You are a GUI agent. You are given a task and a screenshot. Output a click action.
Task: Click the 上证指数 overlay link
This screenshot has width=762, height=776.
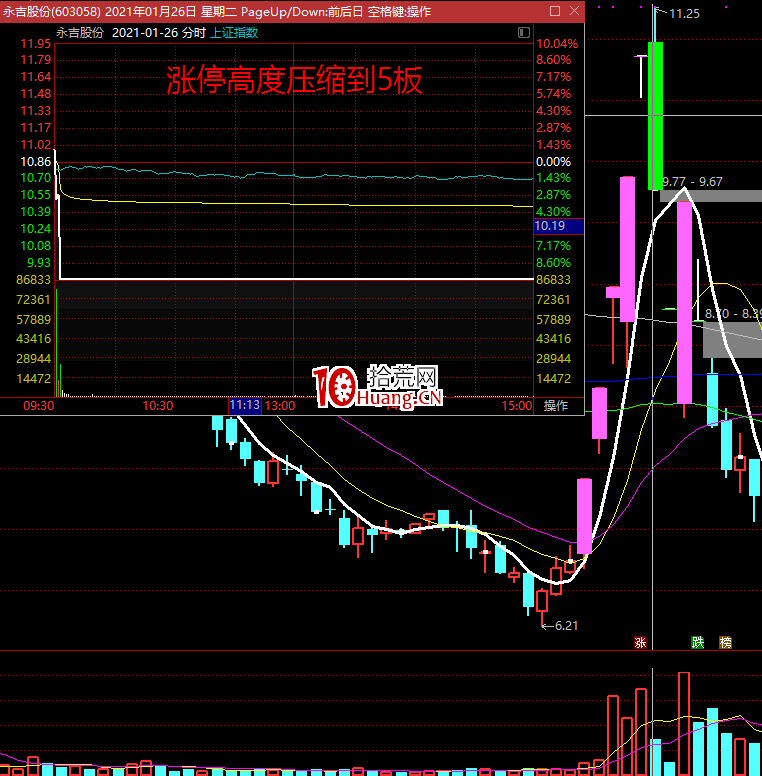click(235, 33)
